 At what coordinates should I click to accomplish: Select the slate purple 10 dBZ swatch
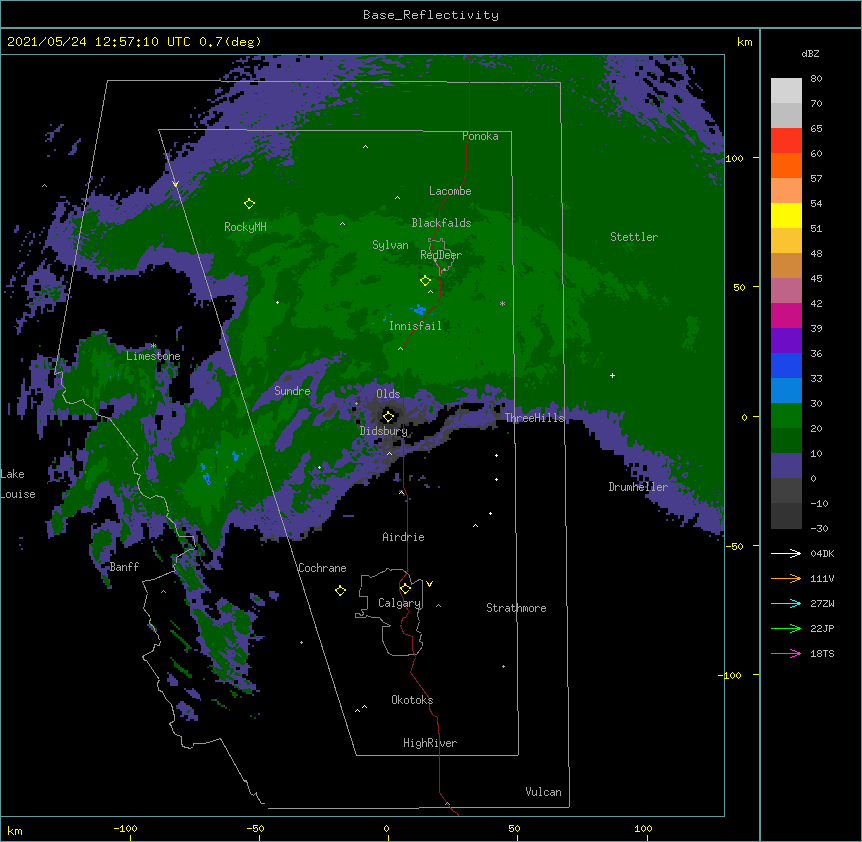click(786, 466)
